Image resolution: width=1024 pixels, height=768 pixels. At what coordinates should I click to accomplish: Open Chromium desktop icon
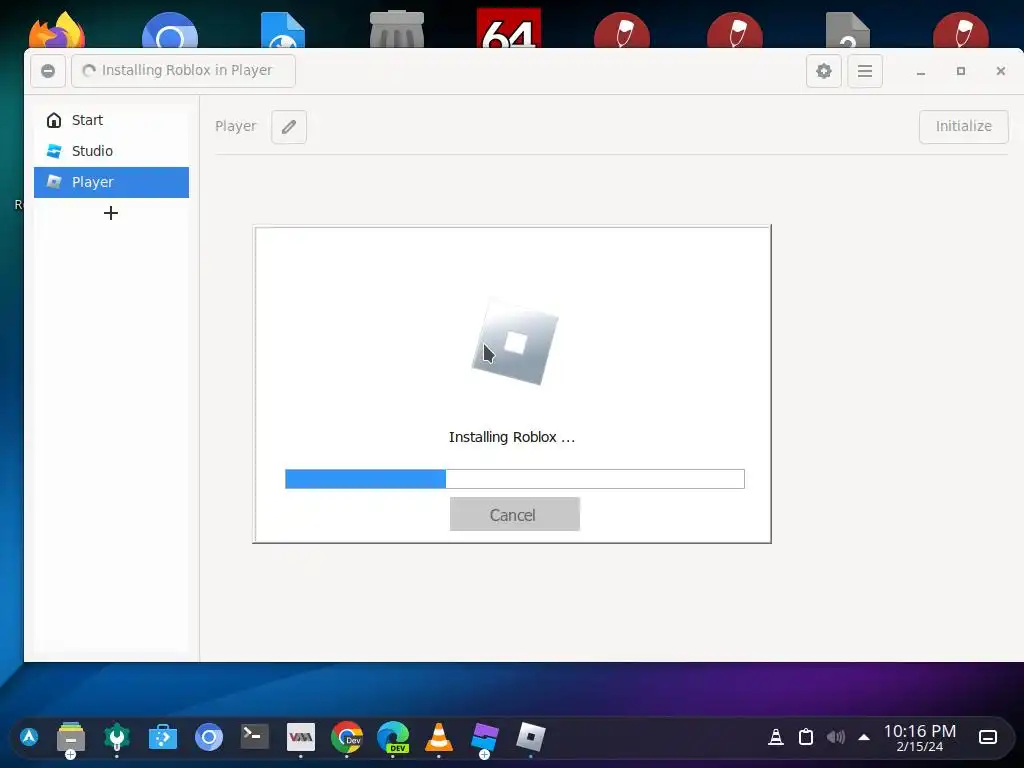click(x=170, y=30)
